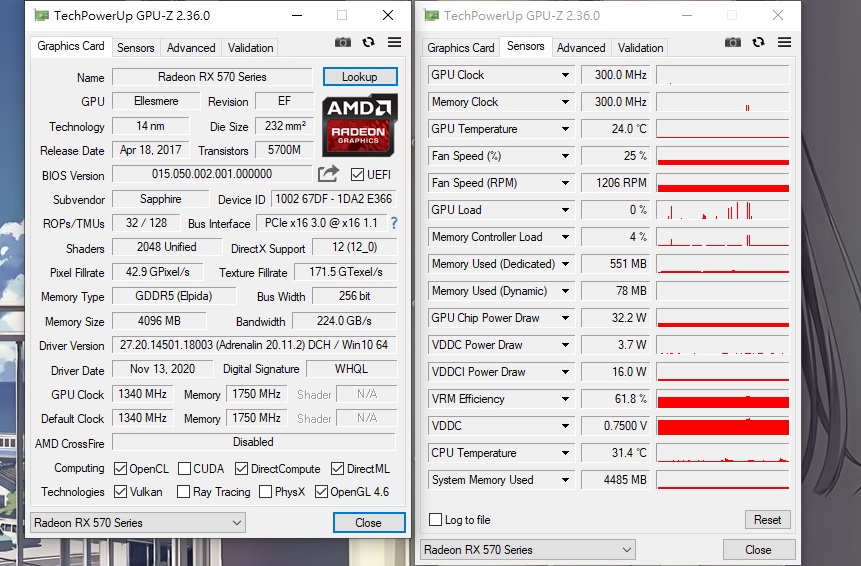Click refresh icon in left GPU-Z window

point(368,42)
